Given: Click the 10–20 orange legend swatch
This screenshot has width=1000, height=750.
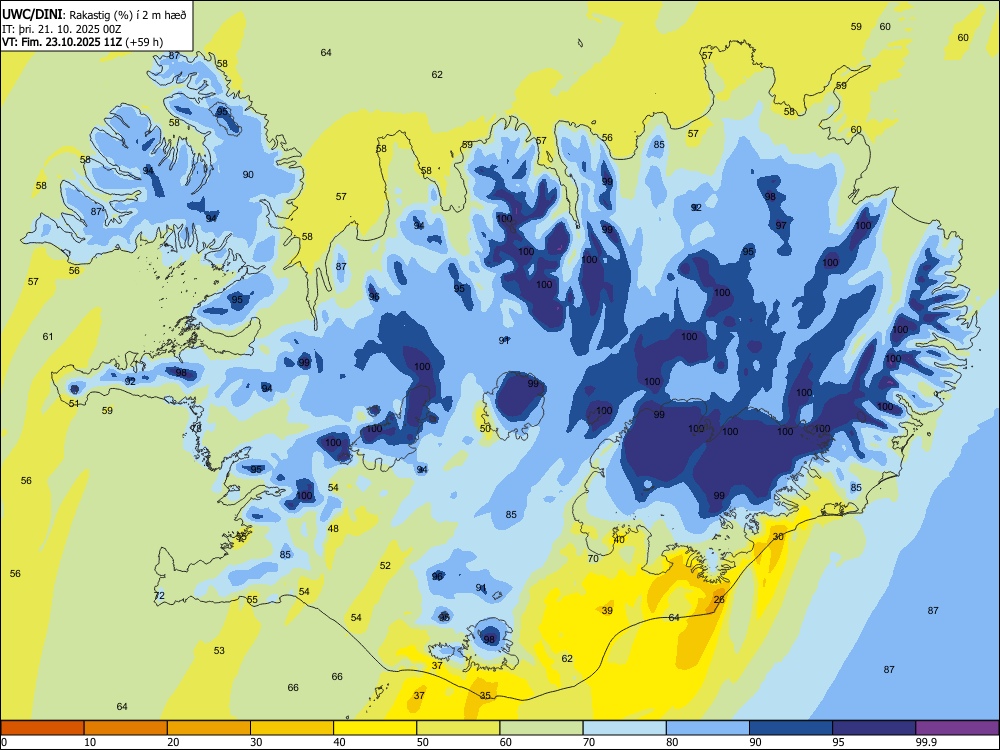Looking at the screenshot, I should click(126, 728).
